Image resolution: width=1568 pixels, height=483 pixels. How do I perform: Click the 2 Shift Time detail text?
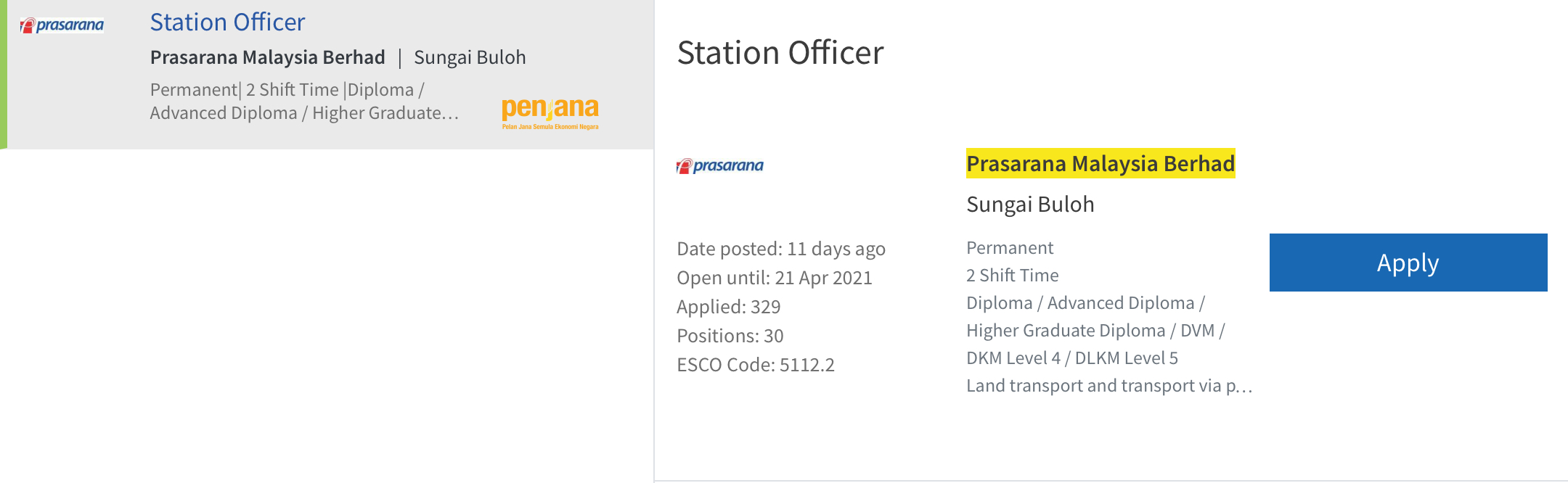[1012, 276]
